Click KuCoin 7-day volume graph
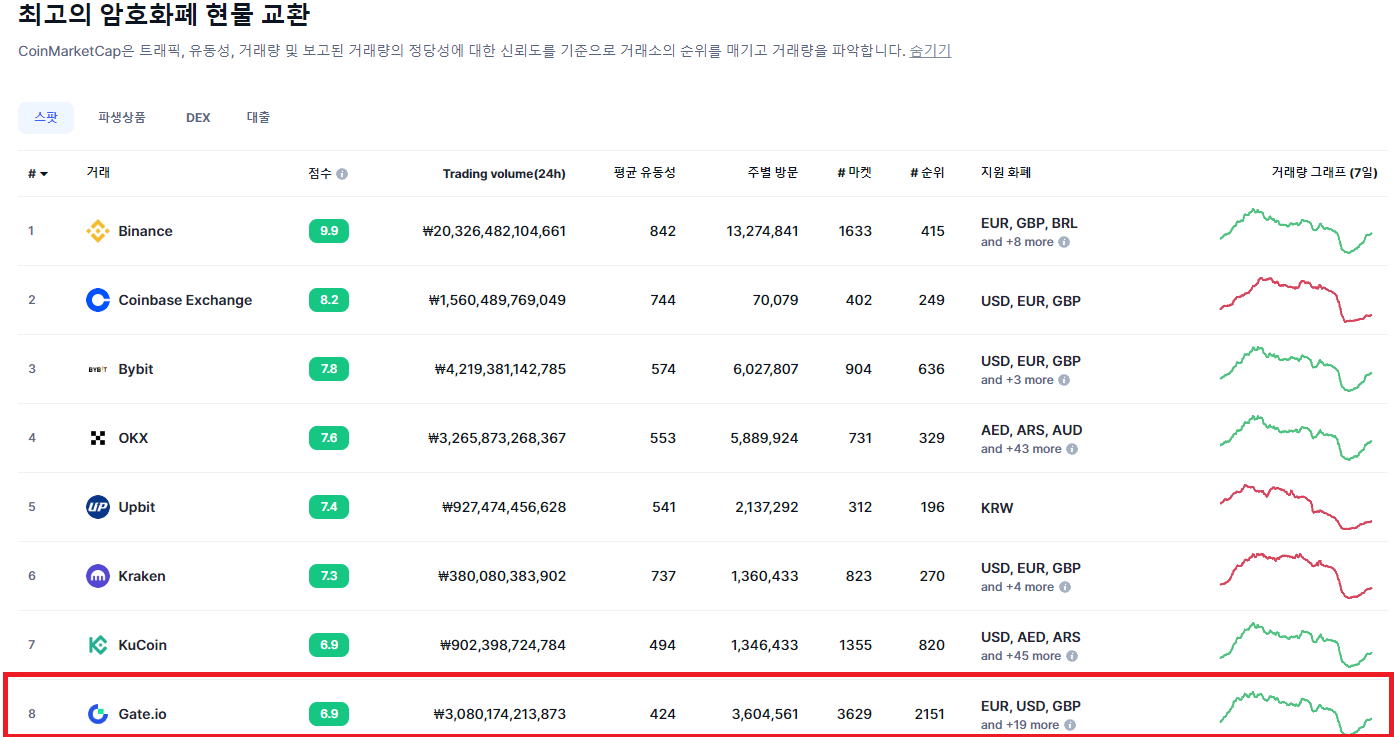Image resolution: width=1394 pixels, height=737 pixels. [1296, 644]
